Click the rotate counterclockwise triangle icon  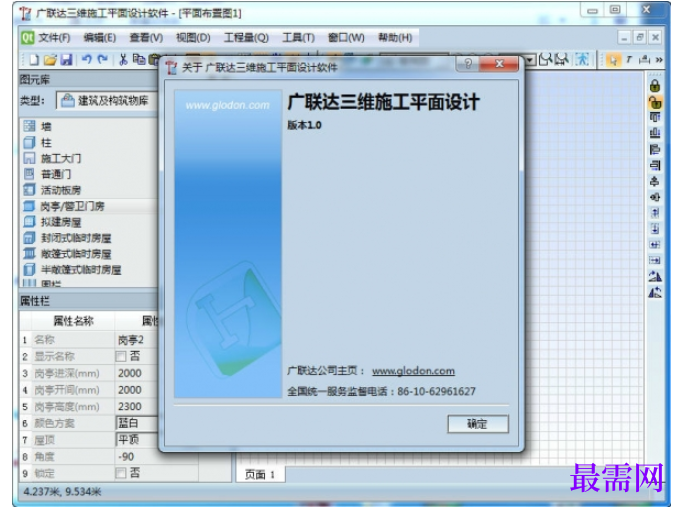655,292
